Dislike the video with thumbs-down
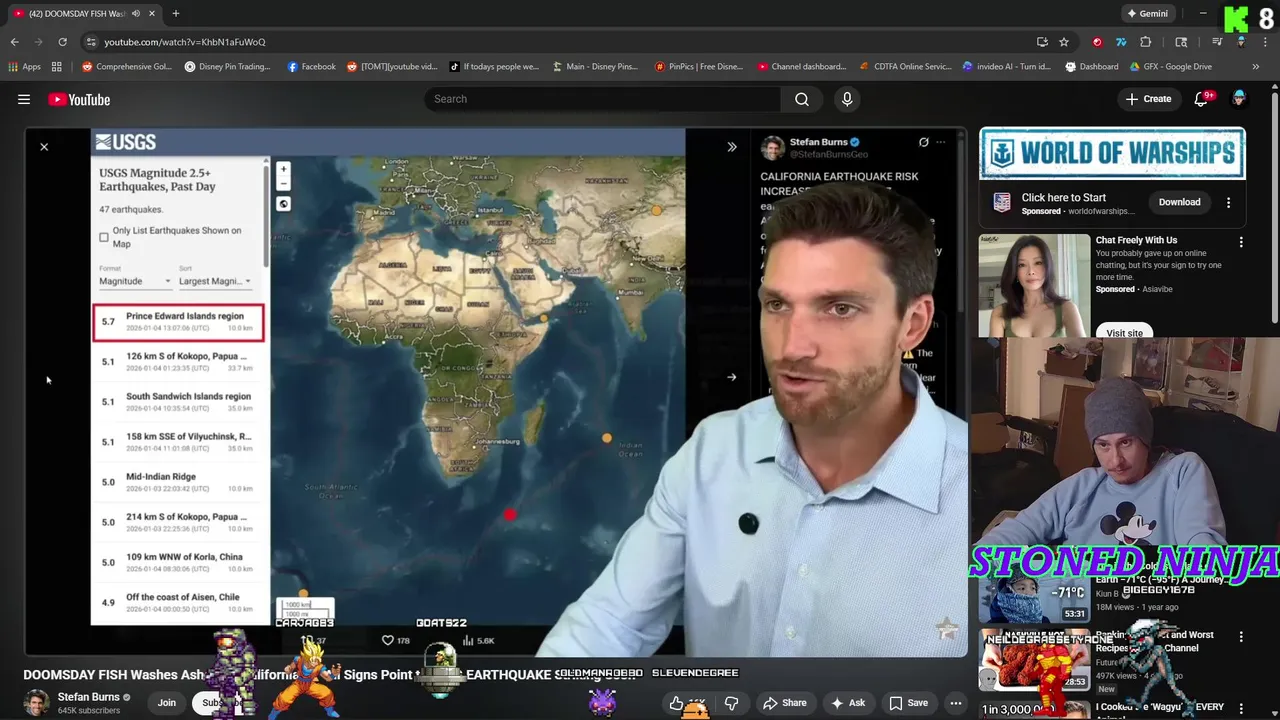Screen dimensions: 1280x720 click(731, 703)
